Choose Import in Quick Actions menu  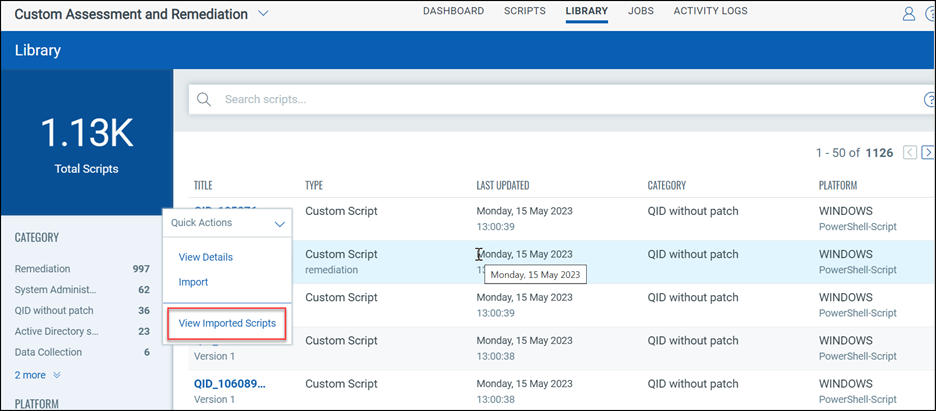(x=193, y=282)
